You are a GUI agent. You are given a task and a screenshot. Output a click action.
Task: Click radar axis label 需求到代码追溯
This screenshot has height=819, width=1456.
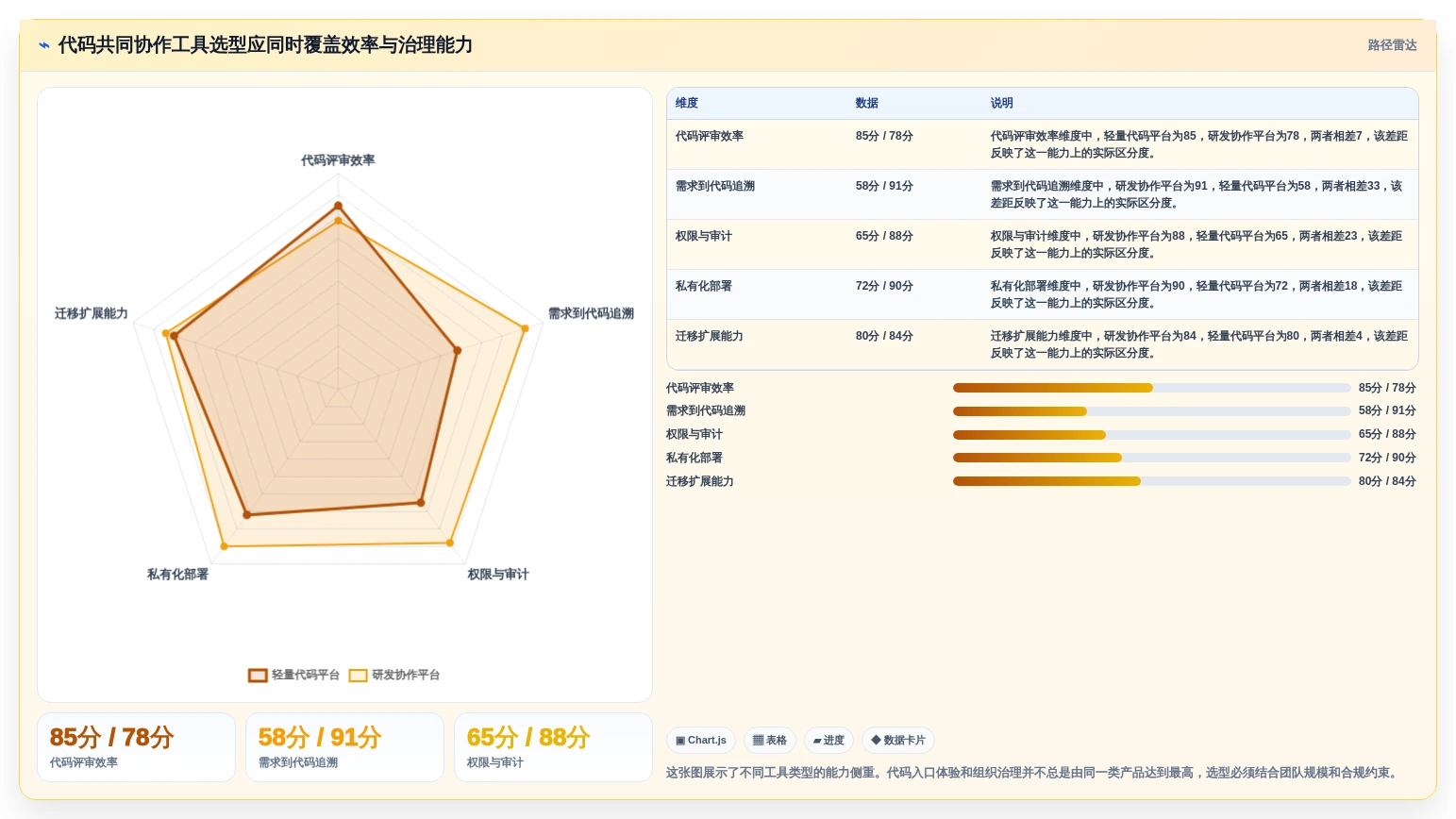(x=591, y=313)
